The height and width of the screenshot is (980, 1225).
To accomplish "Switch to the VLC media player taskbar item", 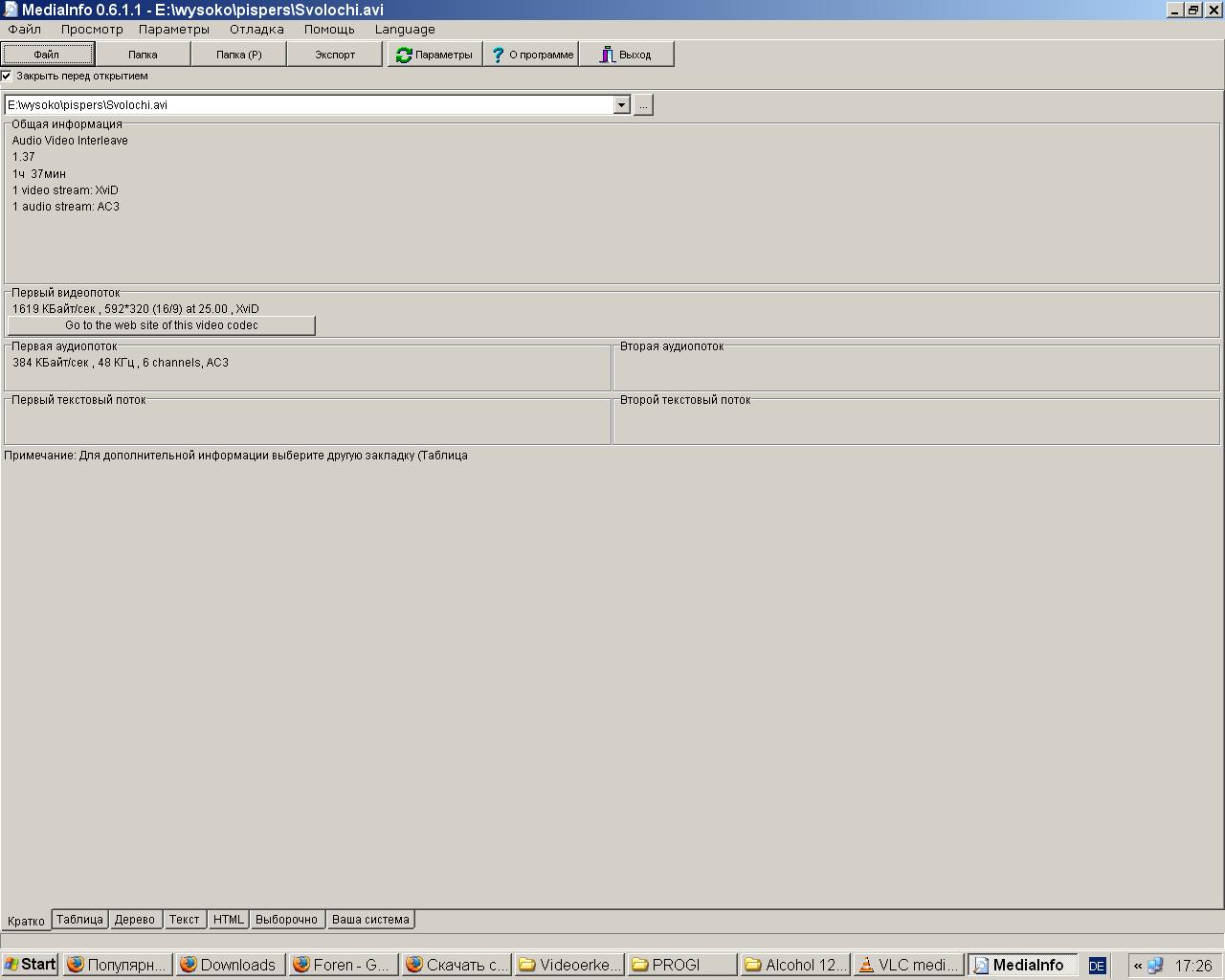I will pos(909,965).
